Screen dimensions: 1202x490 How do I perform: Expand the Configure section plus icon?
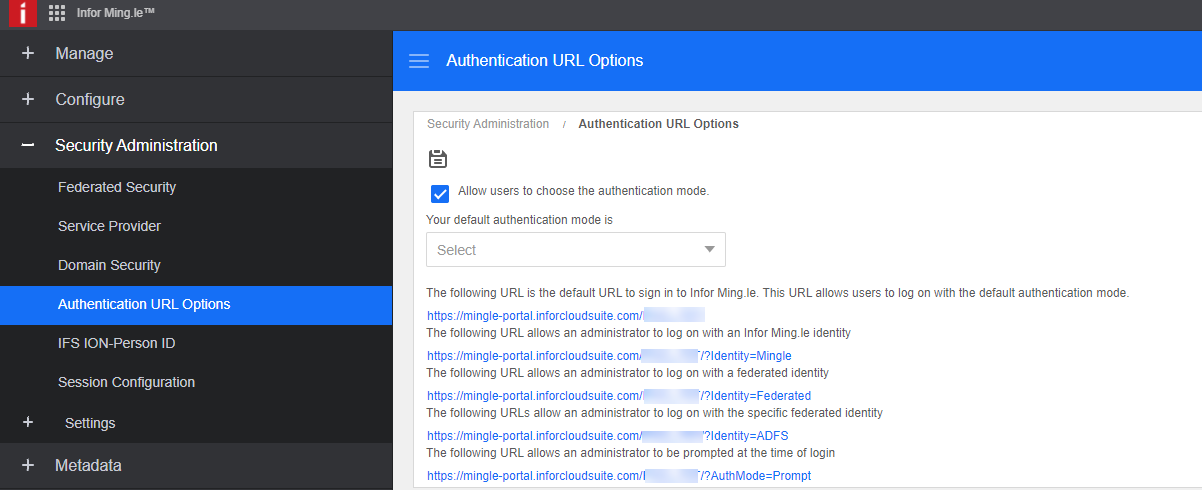(28, 100)
